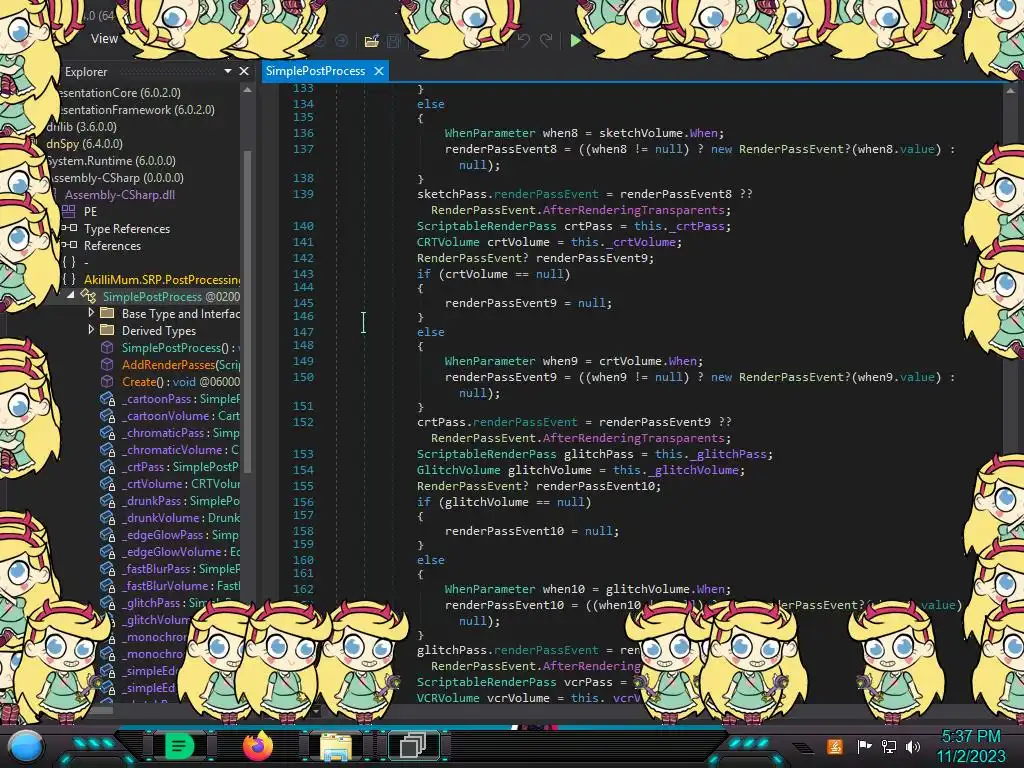Select Assembly-CSharp (0.0.0.0) assembly
Screen dimensions: 1024x768
point(116,178)
